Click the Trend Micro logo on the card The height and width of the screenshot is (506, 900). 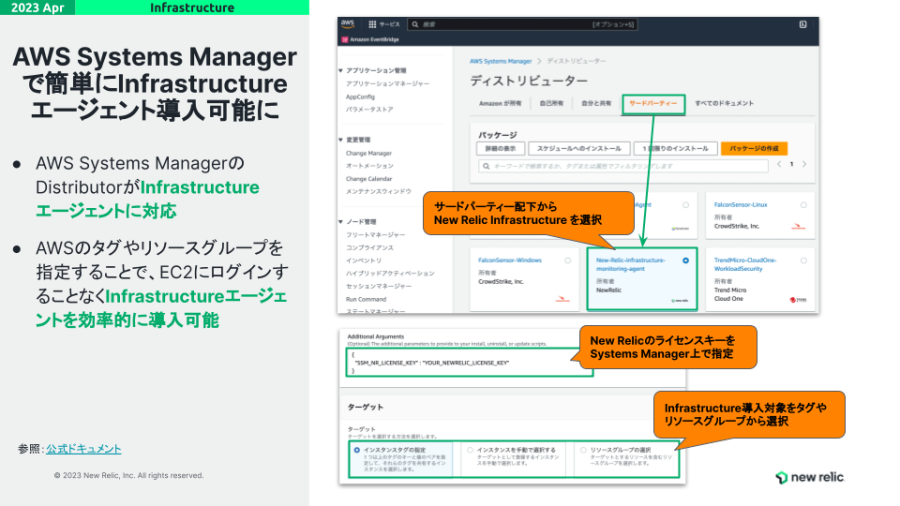click(798, 299)
